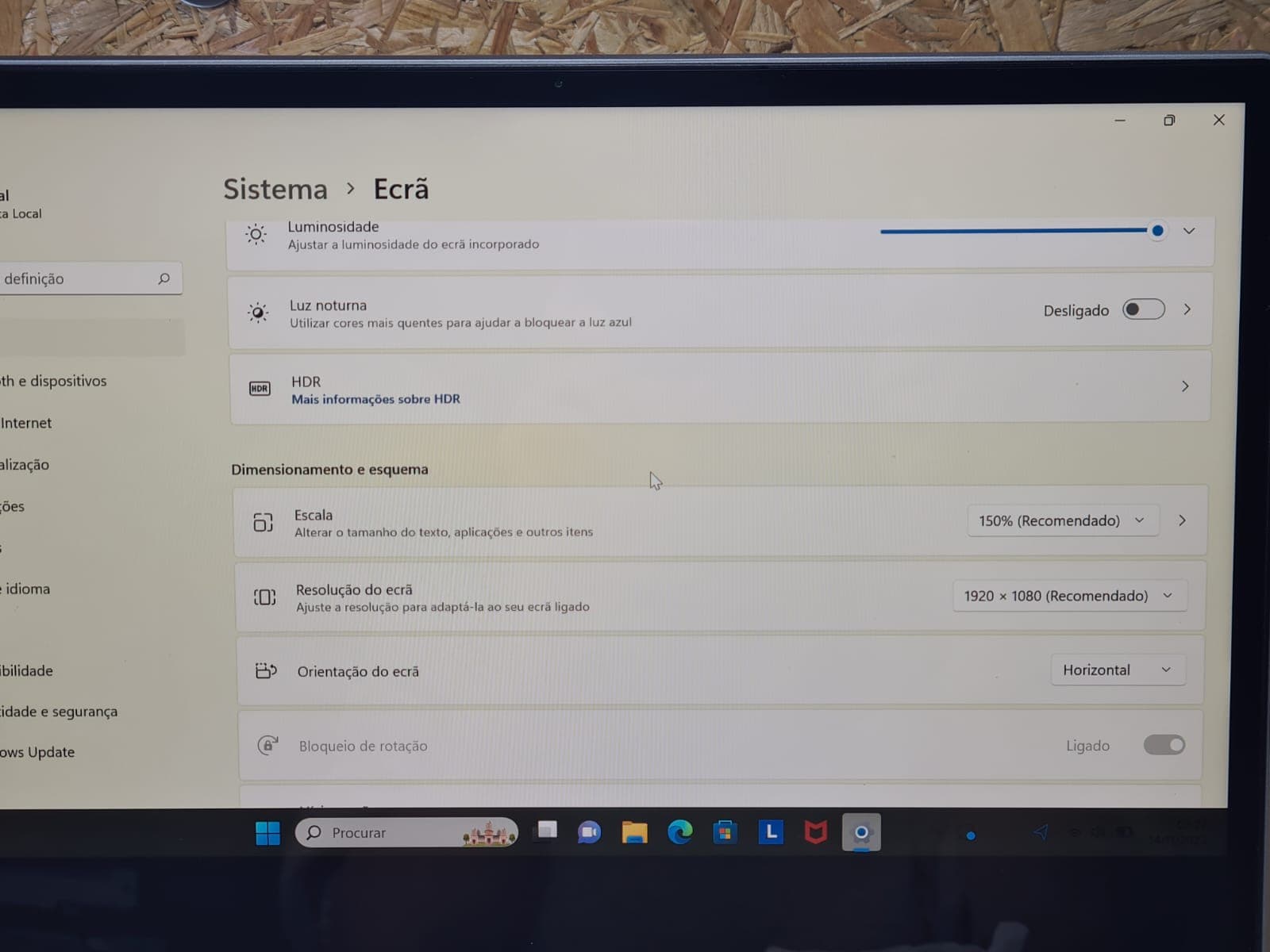Expand the Luminosidade options chevron
Image resolution: width=1270 pixels, height=952 pixels.
(x=1189, y=231)
